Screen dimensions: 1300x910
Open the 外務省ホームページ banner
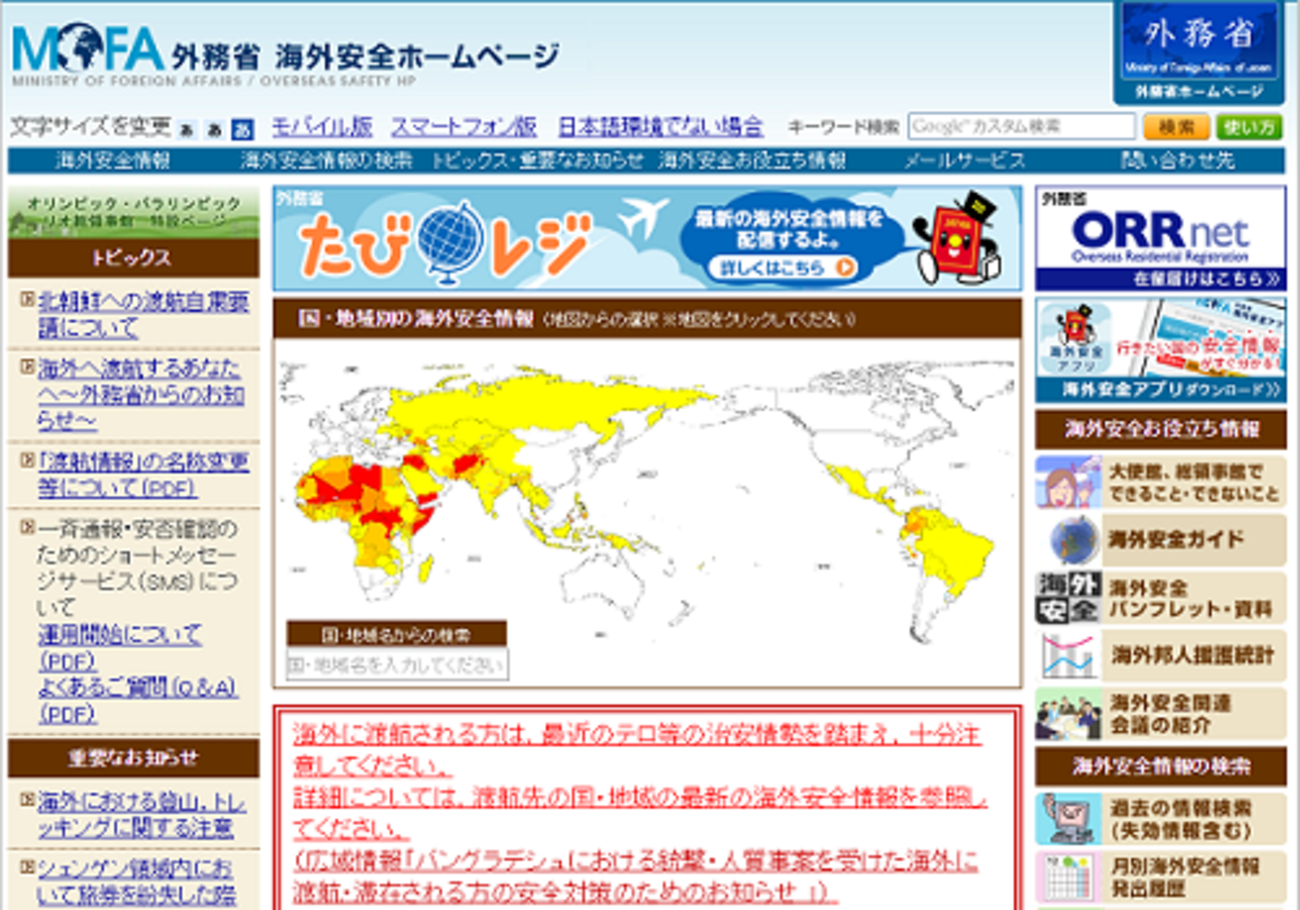[x=1199, y=52]
